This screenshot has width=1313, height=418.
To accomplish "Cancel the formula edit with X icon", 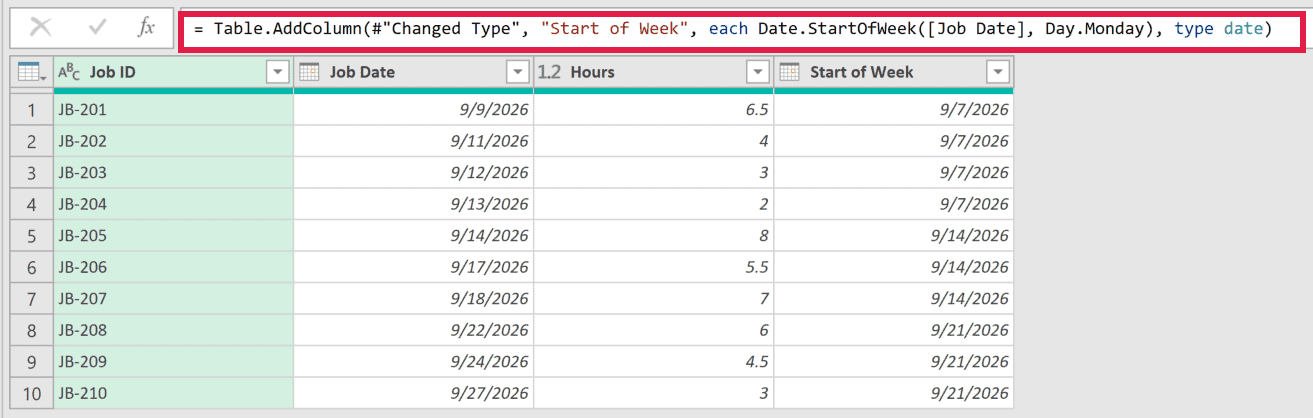I will click(41, 28).
